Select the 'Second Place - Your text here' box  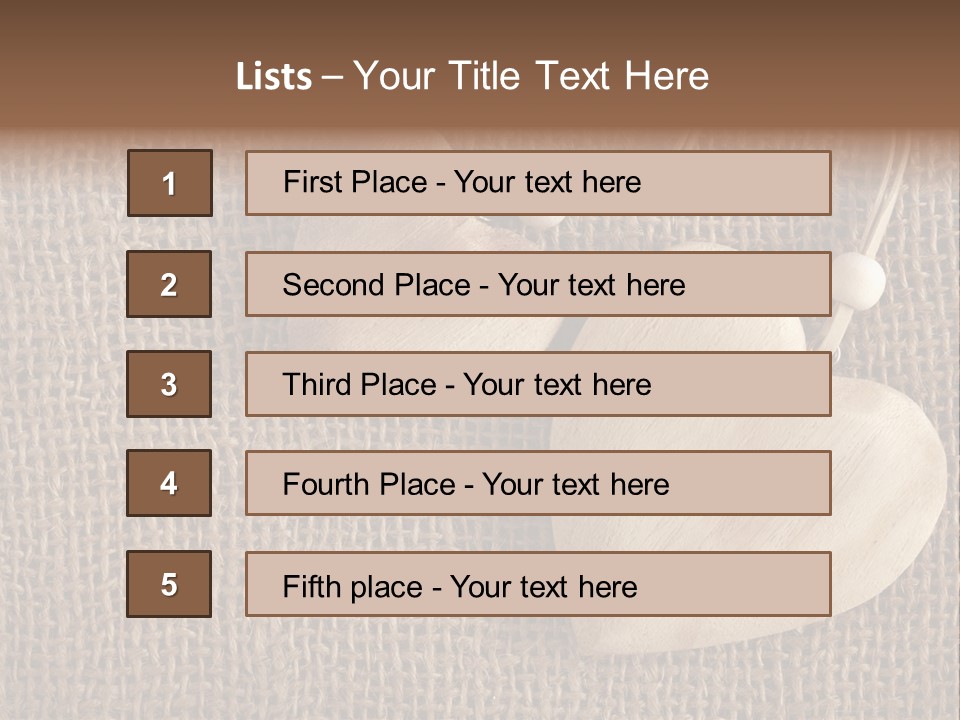point(538,284)
